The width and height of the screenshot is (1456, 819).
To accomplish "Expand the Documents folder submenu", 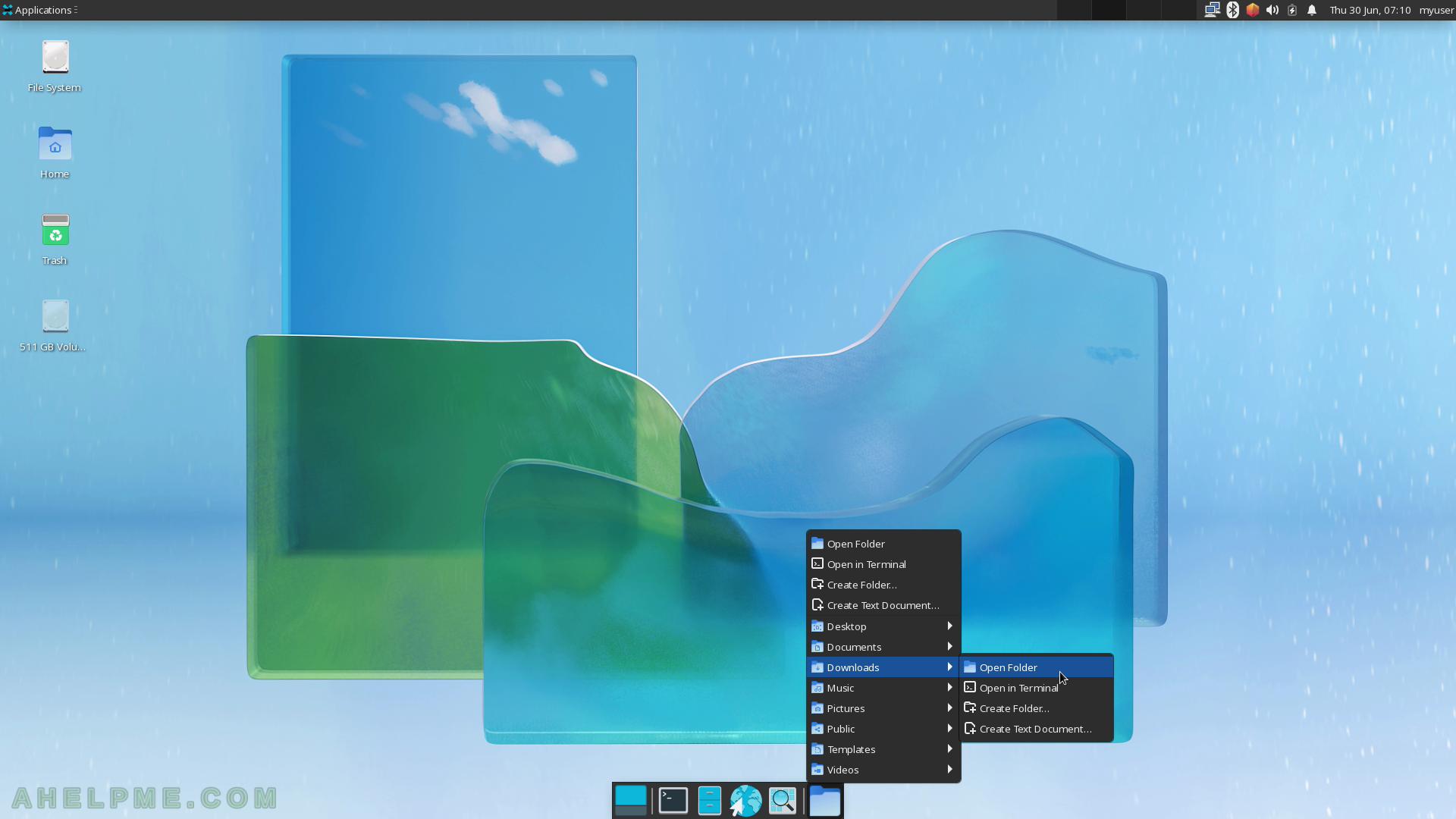I will (883, 647).
